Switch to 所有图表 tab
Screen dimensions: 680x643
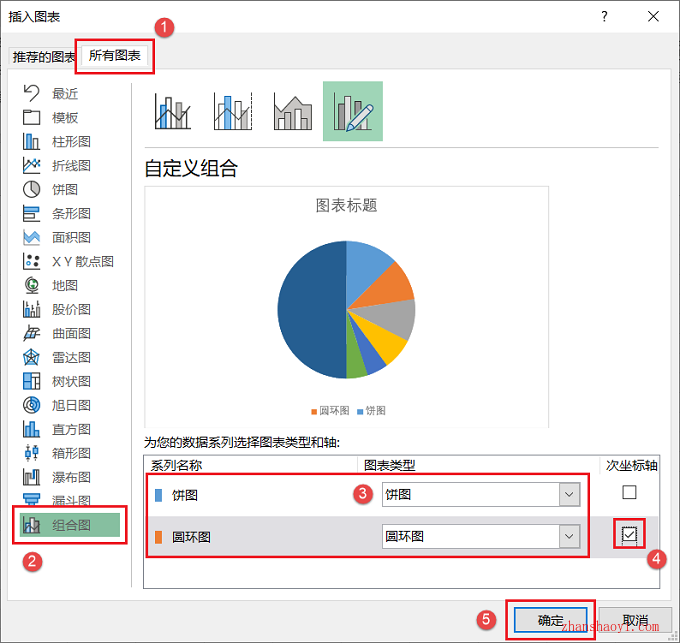[114, 55]
